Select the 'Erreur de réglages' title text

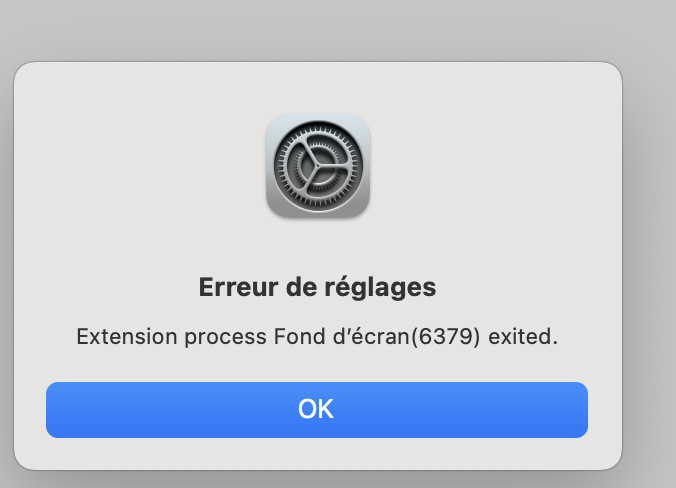pos(317,288)
